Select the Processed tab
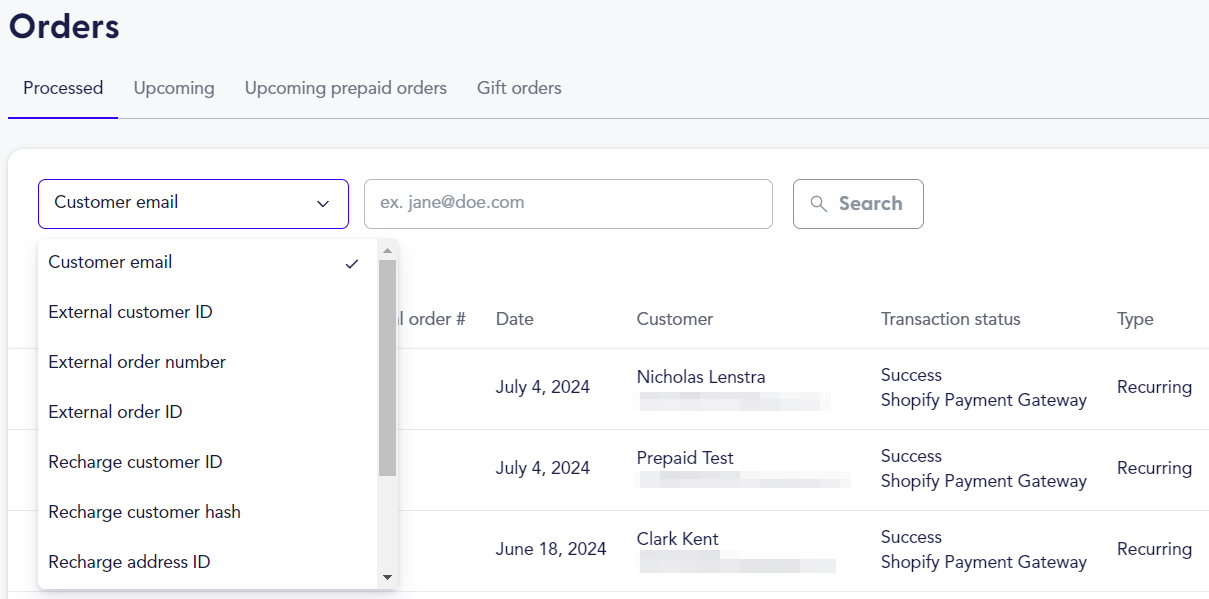1209x599 pixels. 62,88
